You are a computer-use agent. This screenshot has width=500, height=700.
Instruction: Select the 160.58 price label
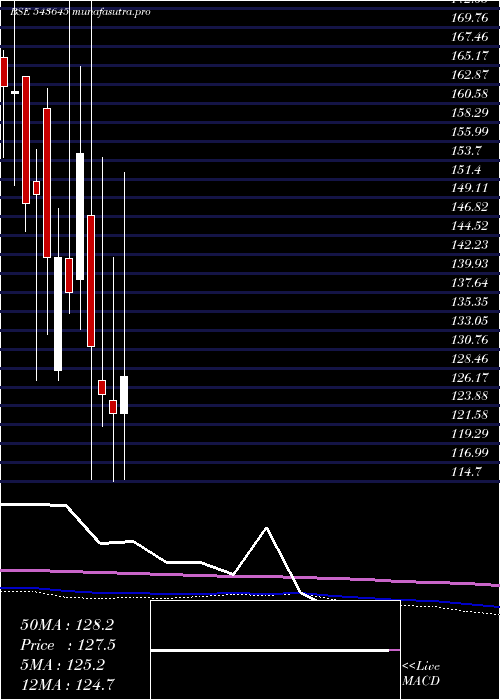click(470, 94)
